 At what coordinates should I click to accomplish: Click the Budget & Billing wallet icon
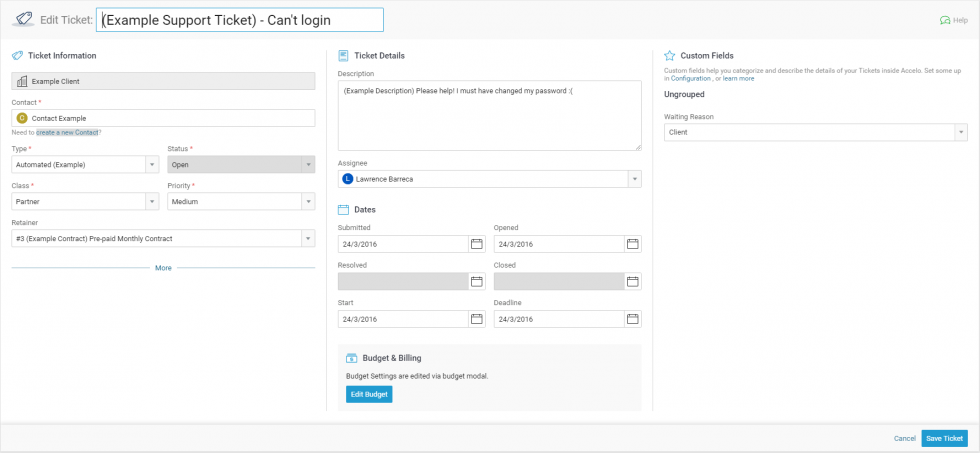[351, 358]
